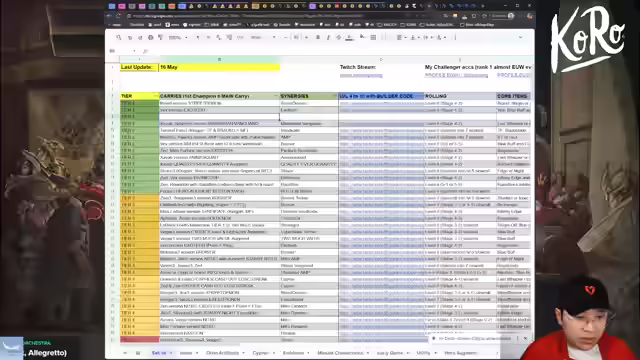Apply currency format icon

[x=198, y=37]
